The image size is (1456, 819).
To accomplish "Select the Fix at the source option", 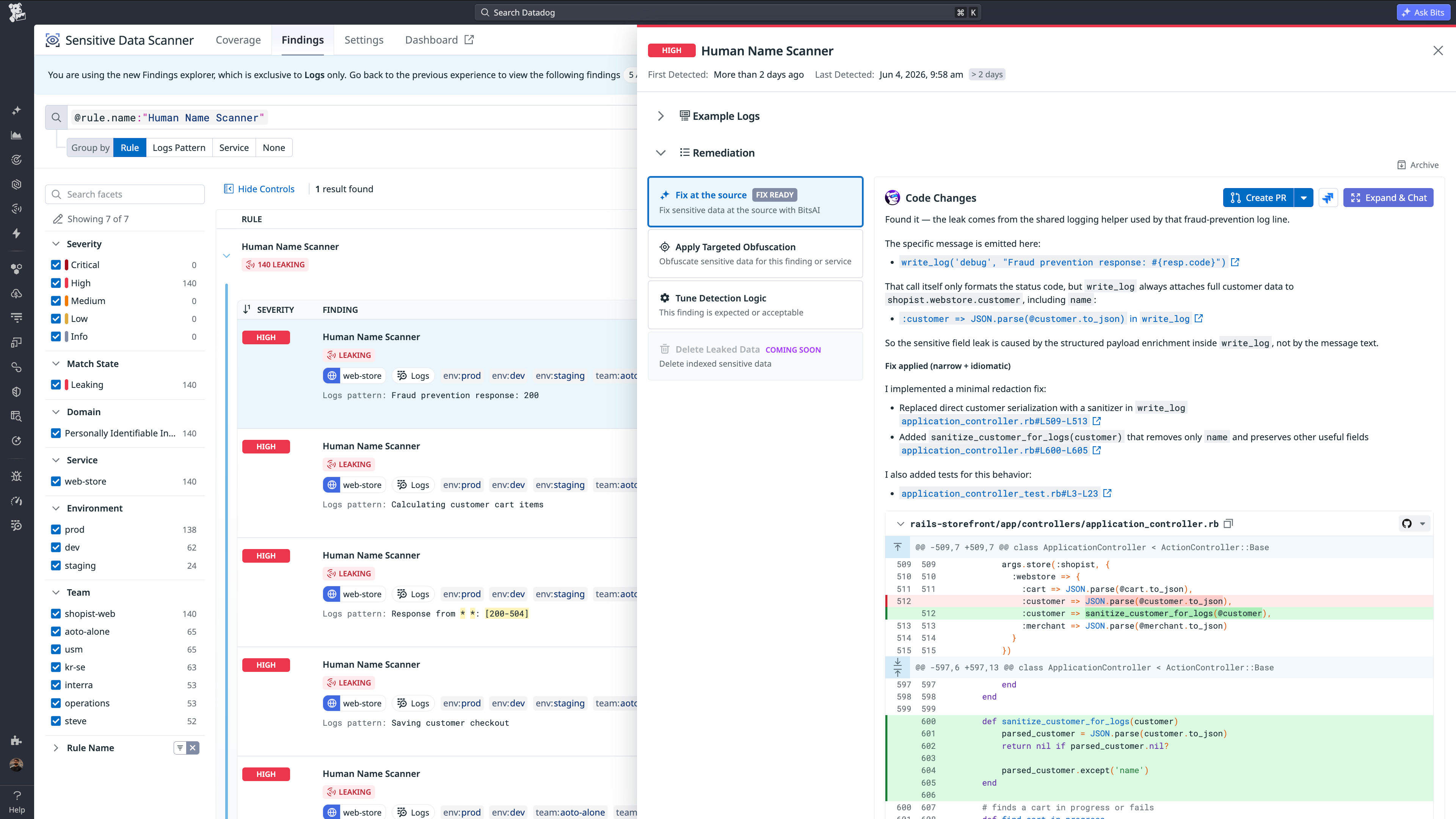I will click(x=755, y=202).
